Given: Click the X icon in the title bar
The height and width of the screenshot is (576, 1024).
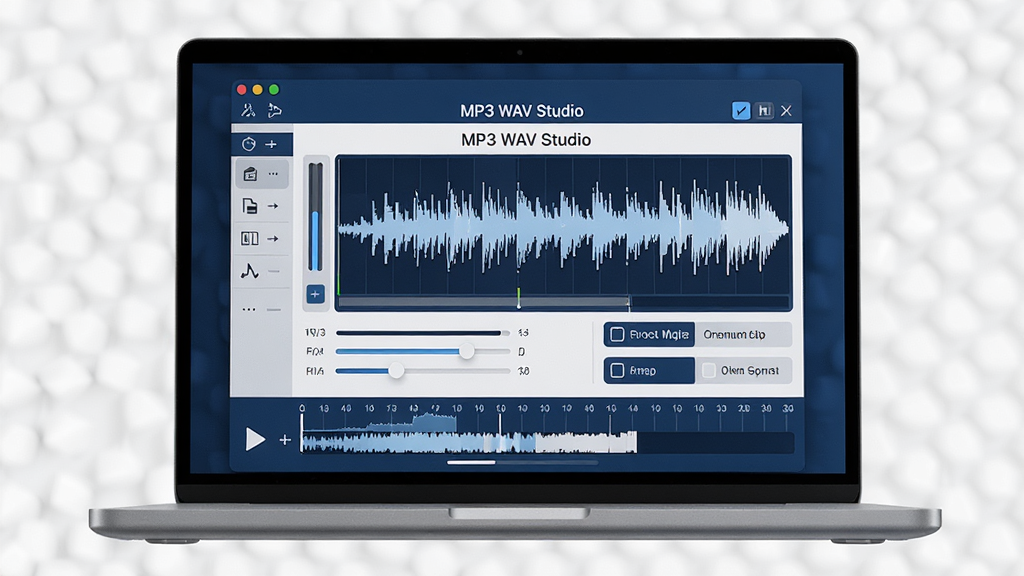Looking at the screenshot, I should tap(786, 110).
